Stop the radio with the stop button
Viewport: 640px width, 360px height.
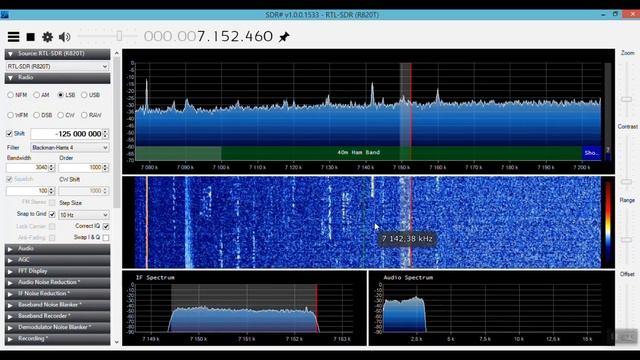tap(31, 37)
